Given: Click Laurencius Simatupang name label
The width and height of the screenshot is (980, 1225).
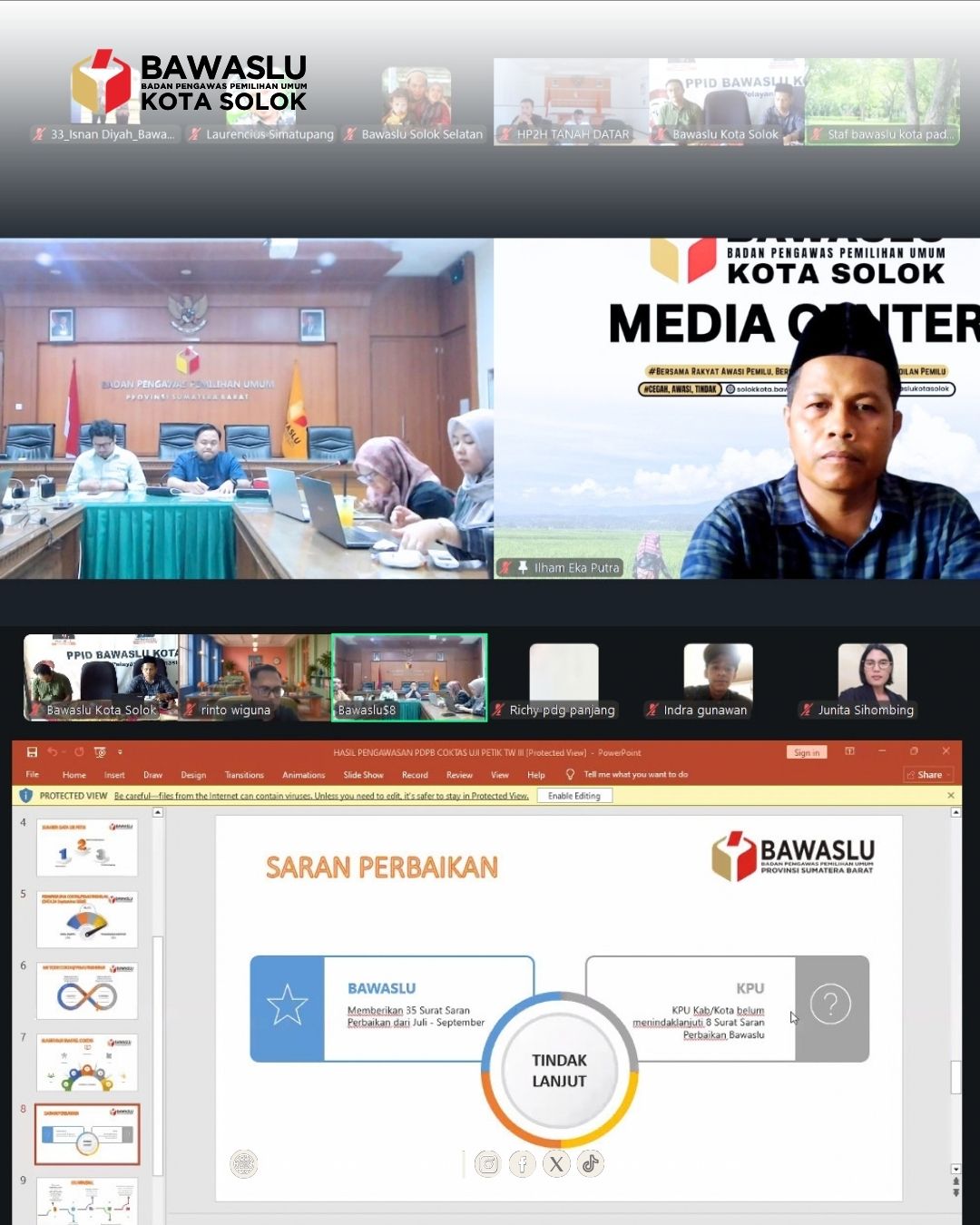Looking at the screenshot, I should click(x=269, y=134).
